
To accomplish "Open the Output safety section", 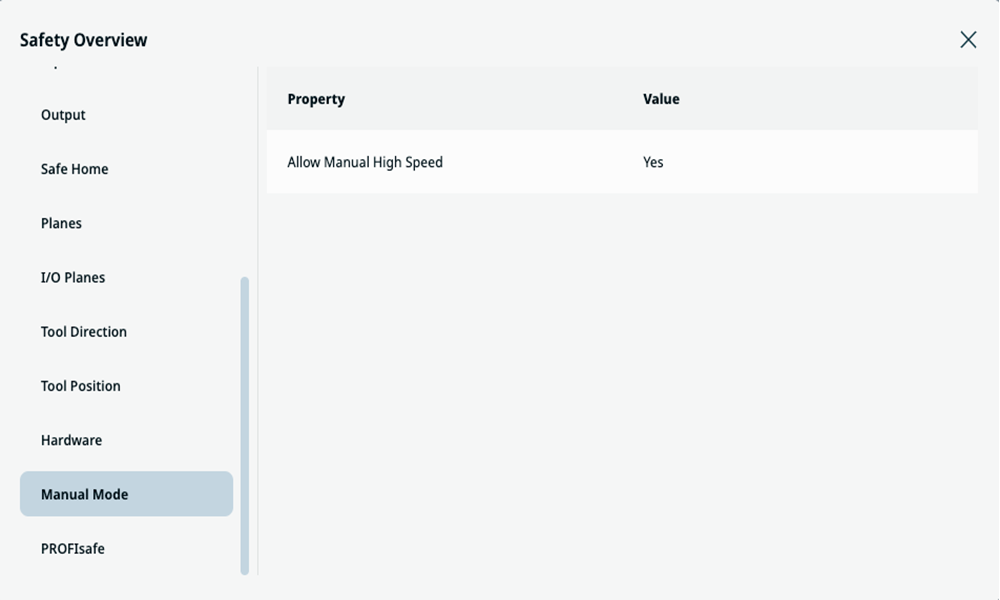I will (x=63, y=115).
